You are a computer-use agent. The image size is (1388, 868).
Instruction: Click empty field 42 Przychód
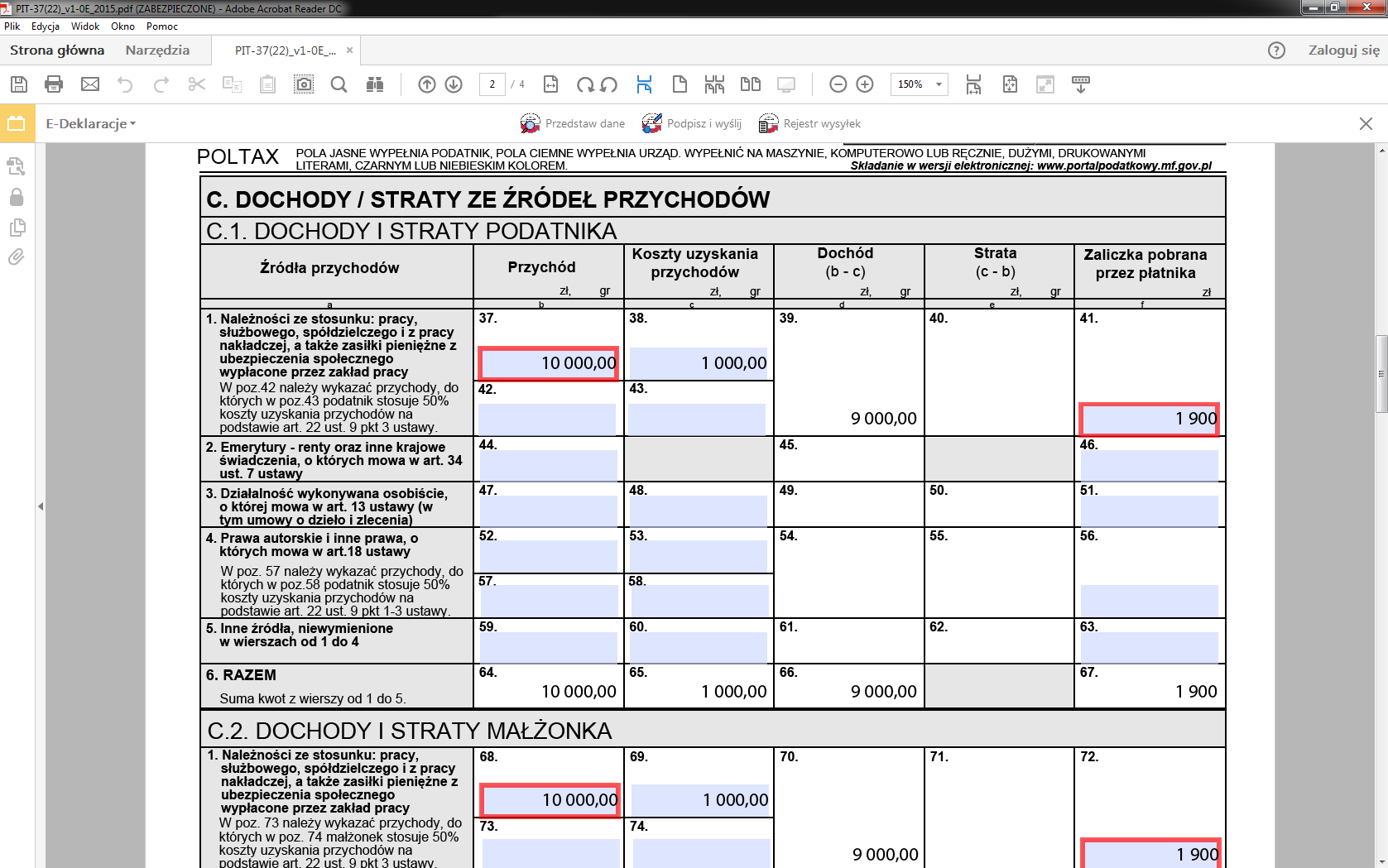pyautogui.click(x=547, y=420)
